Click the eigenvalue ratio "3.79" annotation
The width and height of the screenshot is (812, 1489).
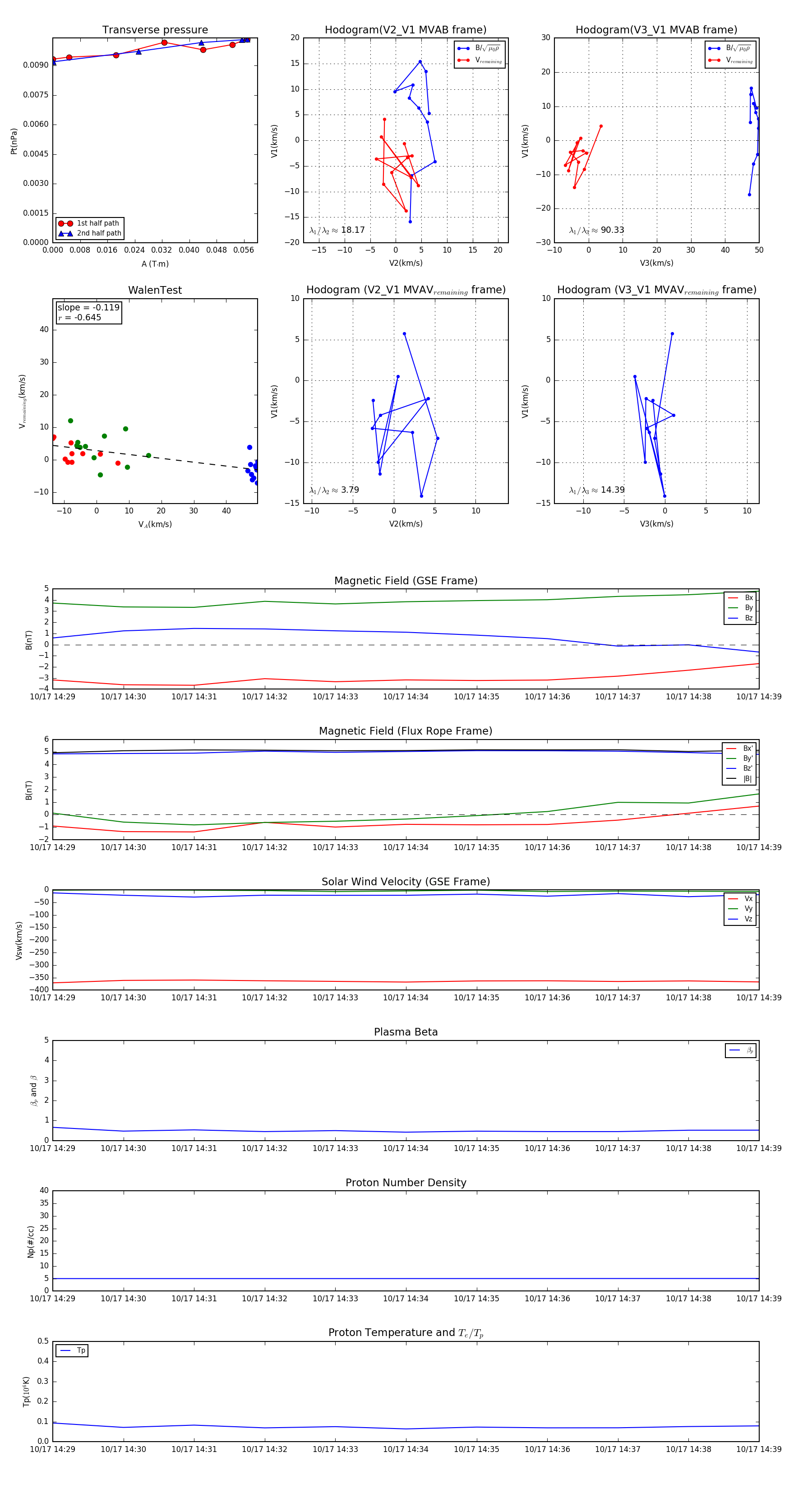tap(334, 490)
